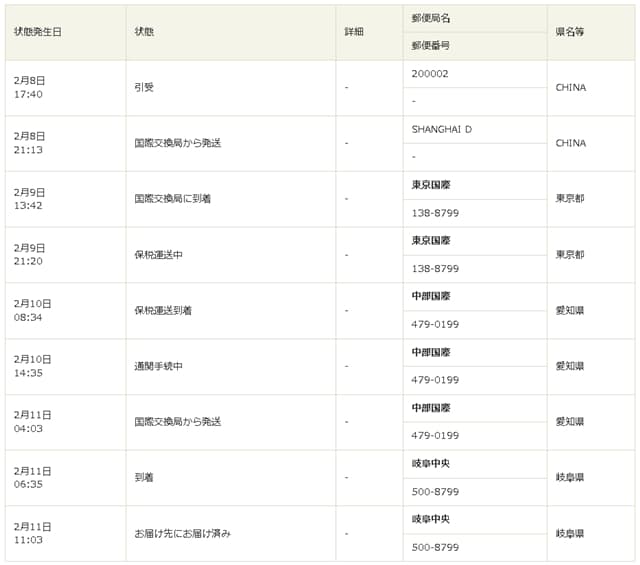
Task: Select the 2月8日 17:40 date cell
Action: (66, 88)
